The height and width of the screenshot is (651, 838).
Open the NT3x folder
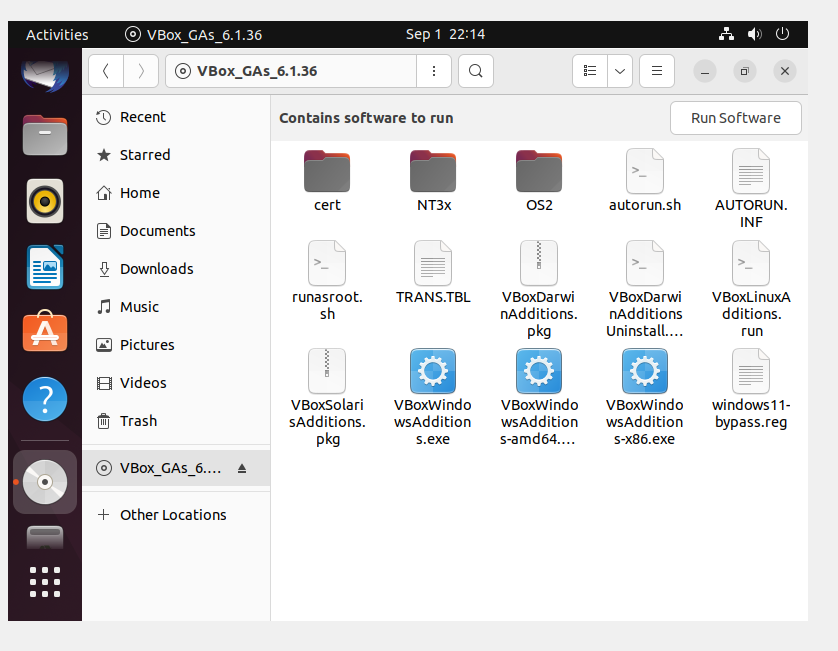pos(433,182)
